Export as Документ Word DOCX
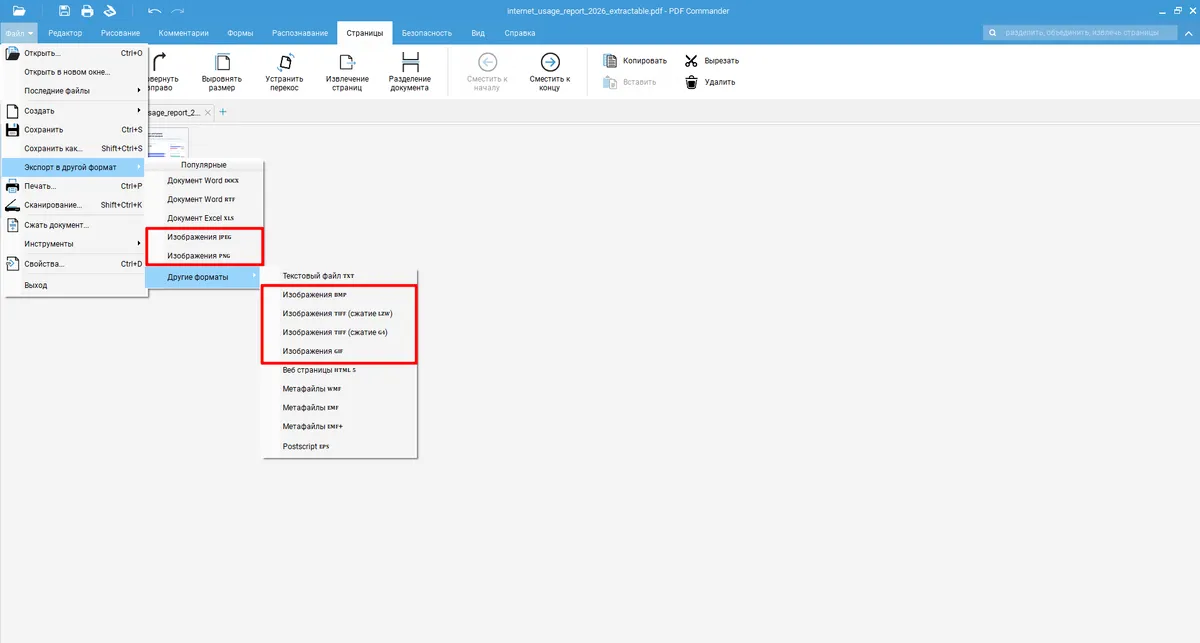The height and width of the screenshot is (643, 1200). click(x=204, y=180)
